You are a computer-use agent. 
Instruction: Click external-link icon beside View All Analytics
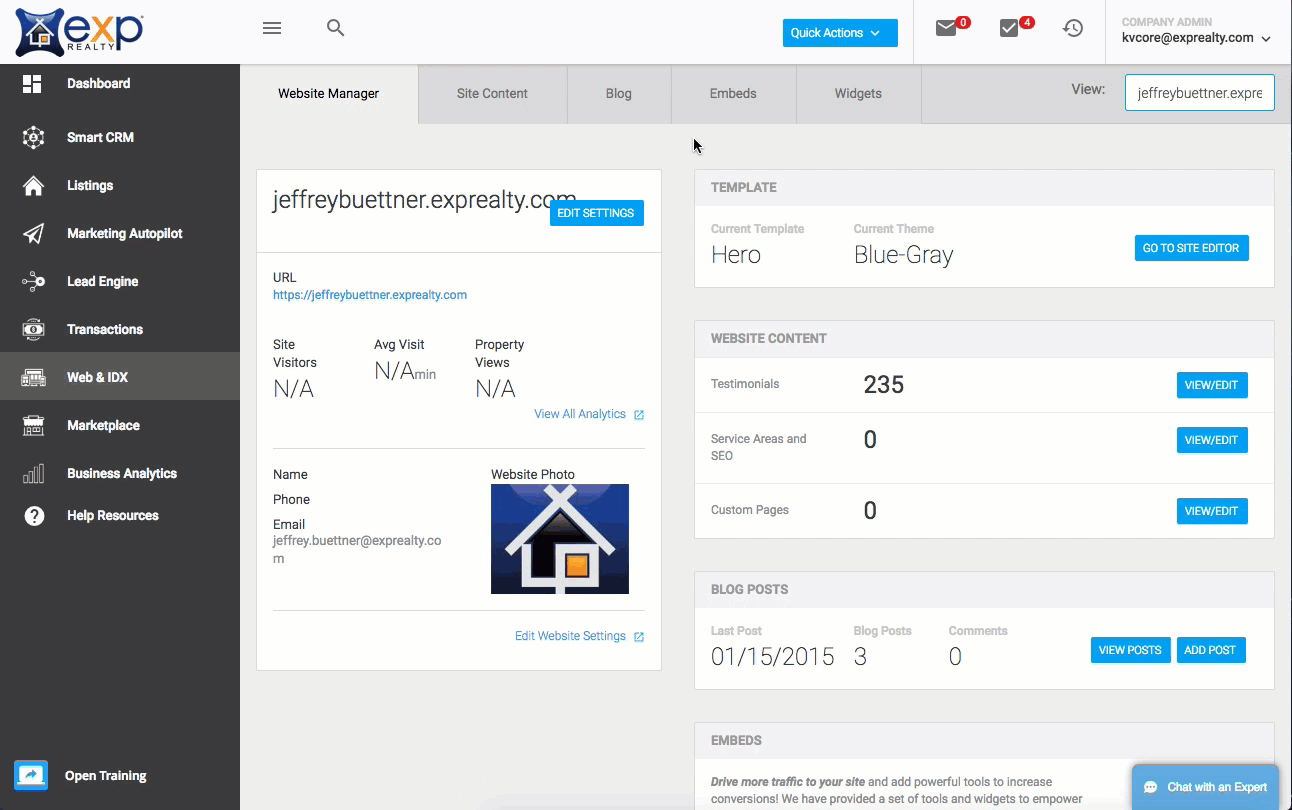(639, 415)
